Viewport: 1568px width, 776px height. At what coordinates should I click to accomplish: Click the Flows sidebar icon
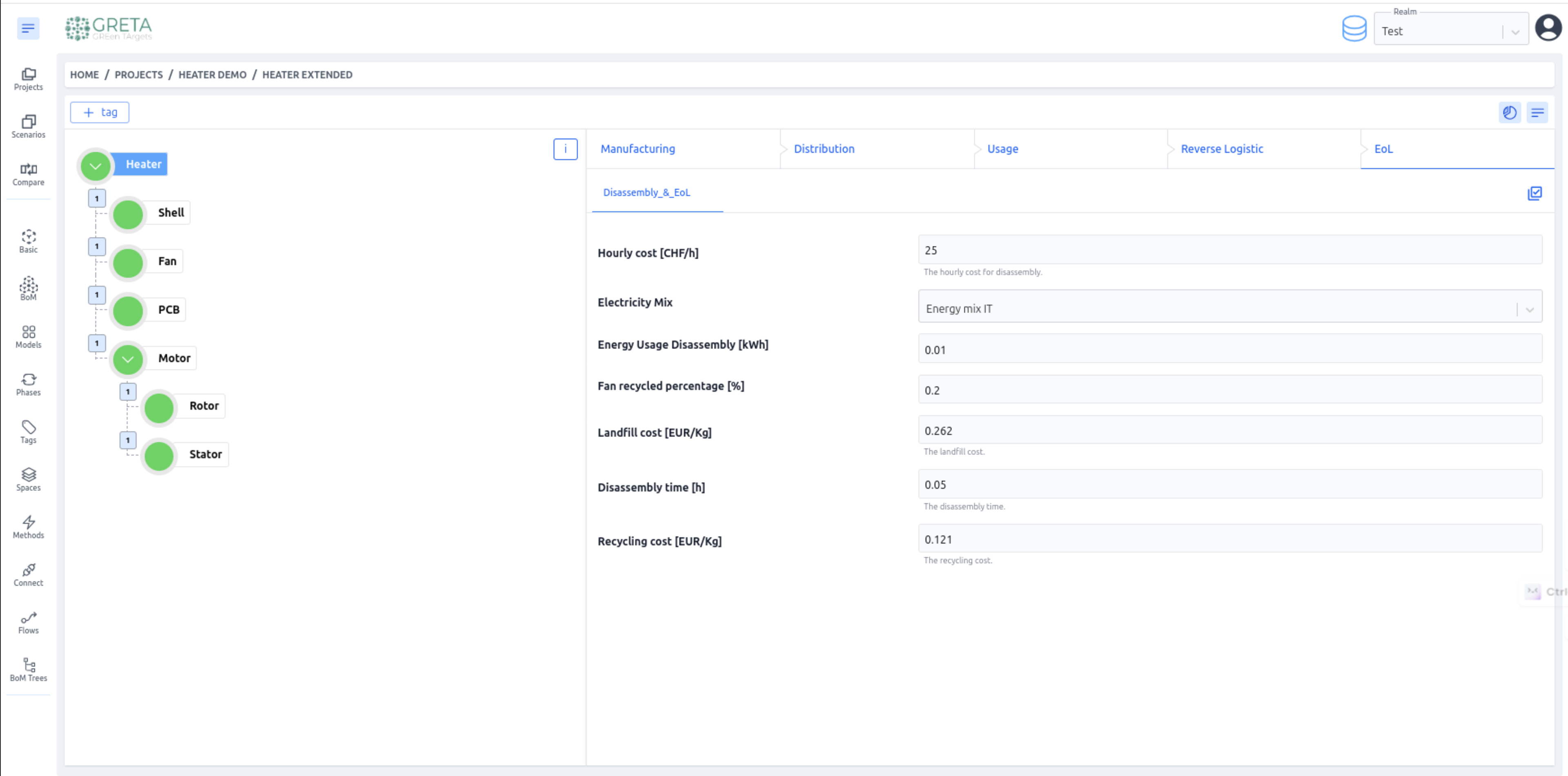click(x=28, y=622)
